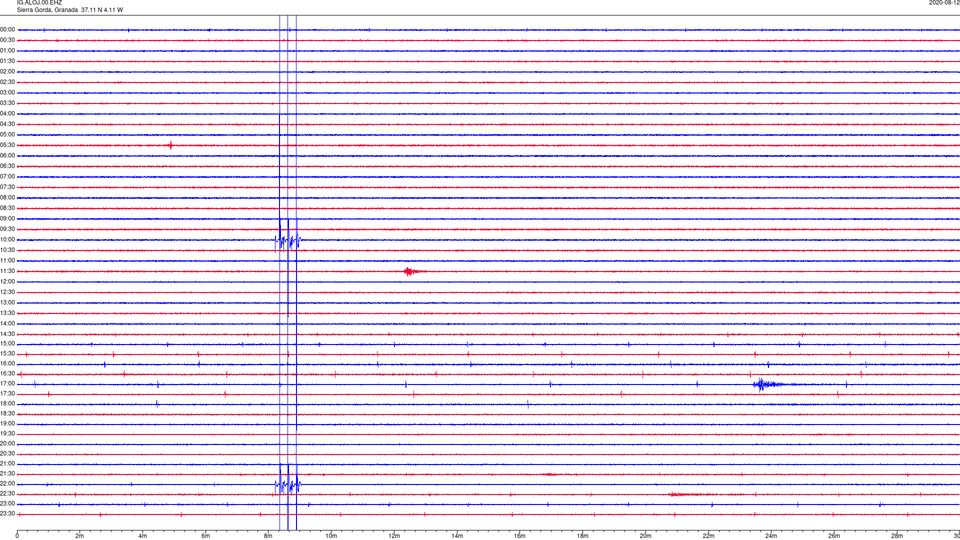Click the blue pulse burst on 22:00 trace
Screen dimensions: 960x540
[288, 485]
